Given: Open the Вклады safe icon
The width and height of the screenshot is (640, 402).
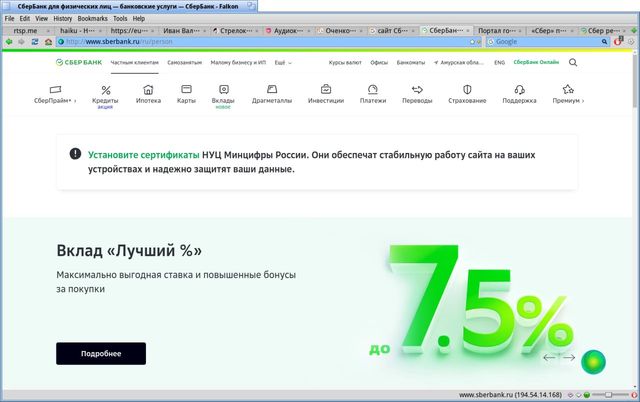Looking at the screenshot, I should pos(224,89).
